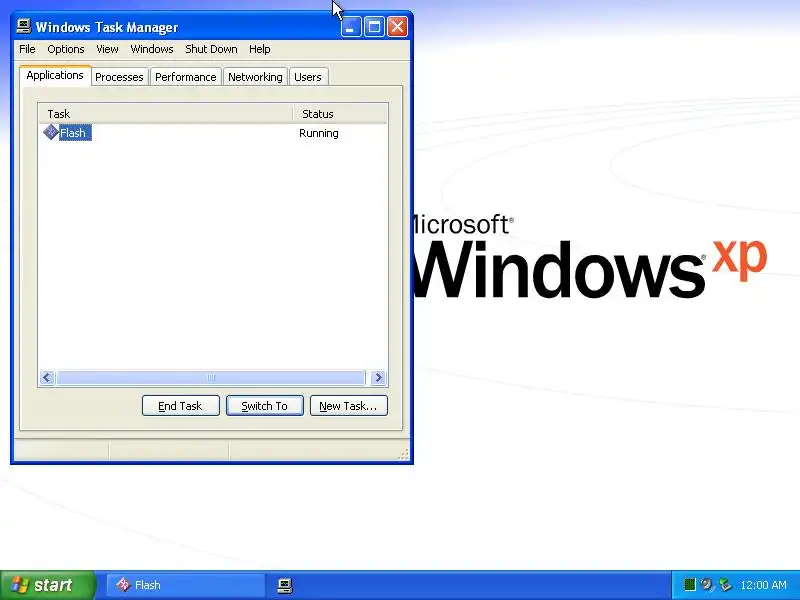800x600 pixels.
Task: Open the File menu in Task Manager
Action: tap(27, 49)
